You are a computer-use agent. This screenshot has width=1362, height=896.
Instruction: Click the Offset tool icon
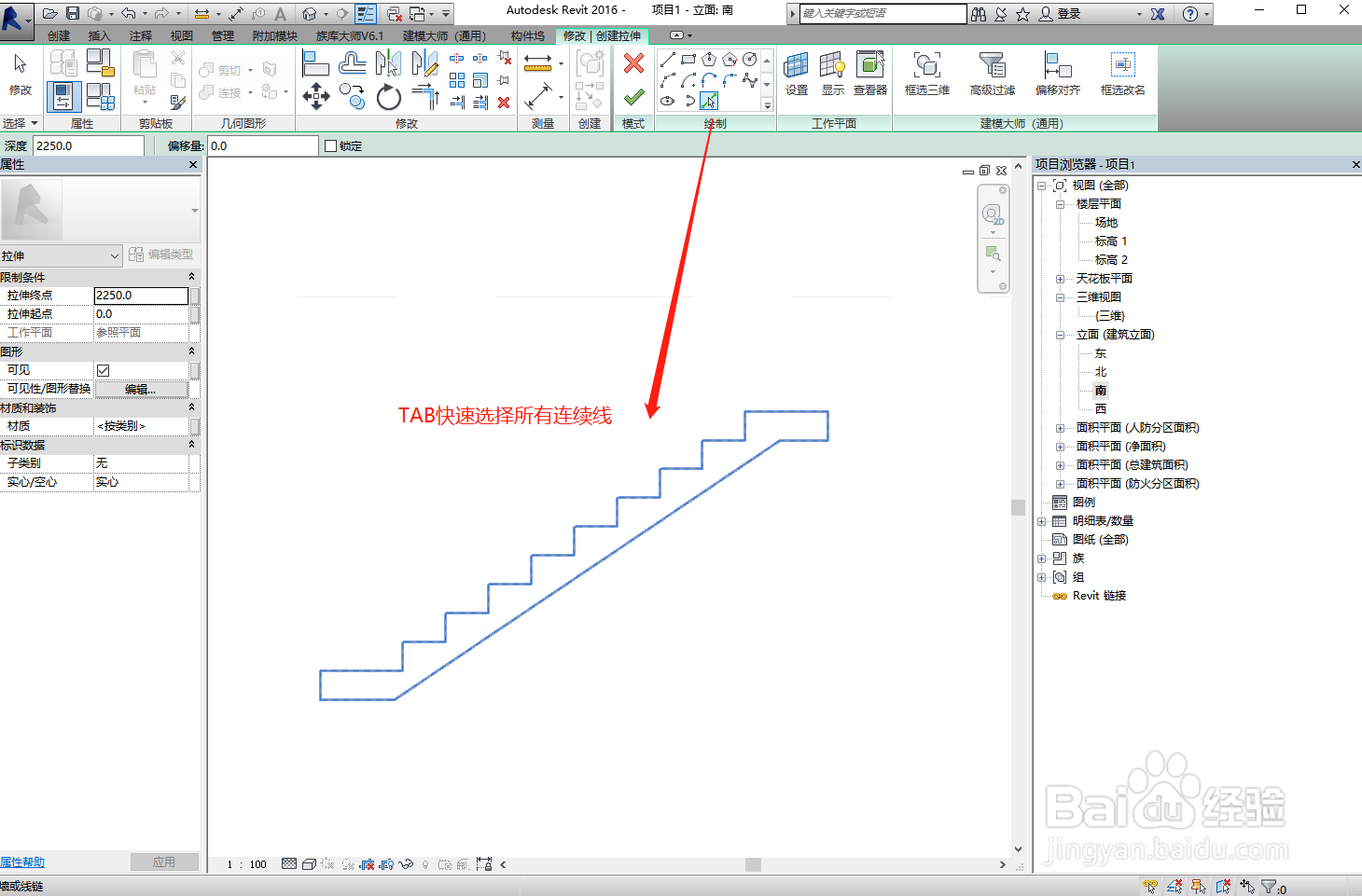352,63
